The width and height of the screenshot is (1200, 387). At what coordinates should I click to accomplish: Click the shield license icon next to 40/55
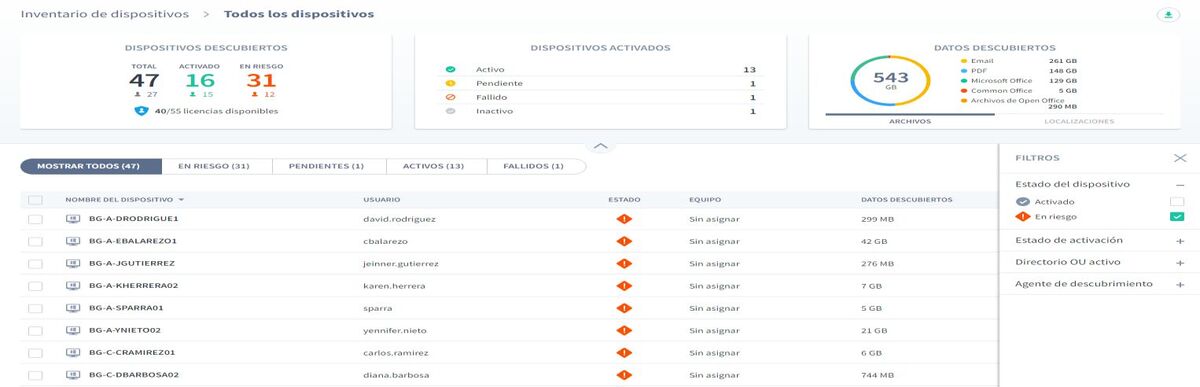tap(141, 111)
